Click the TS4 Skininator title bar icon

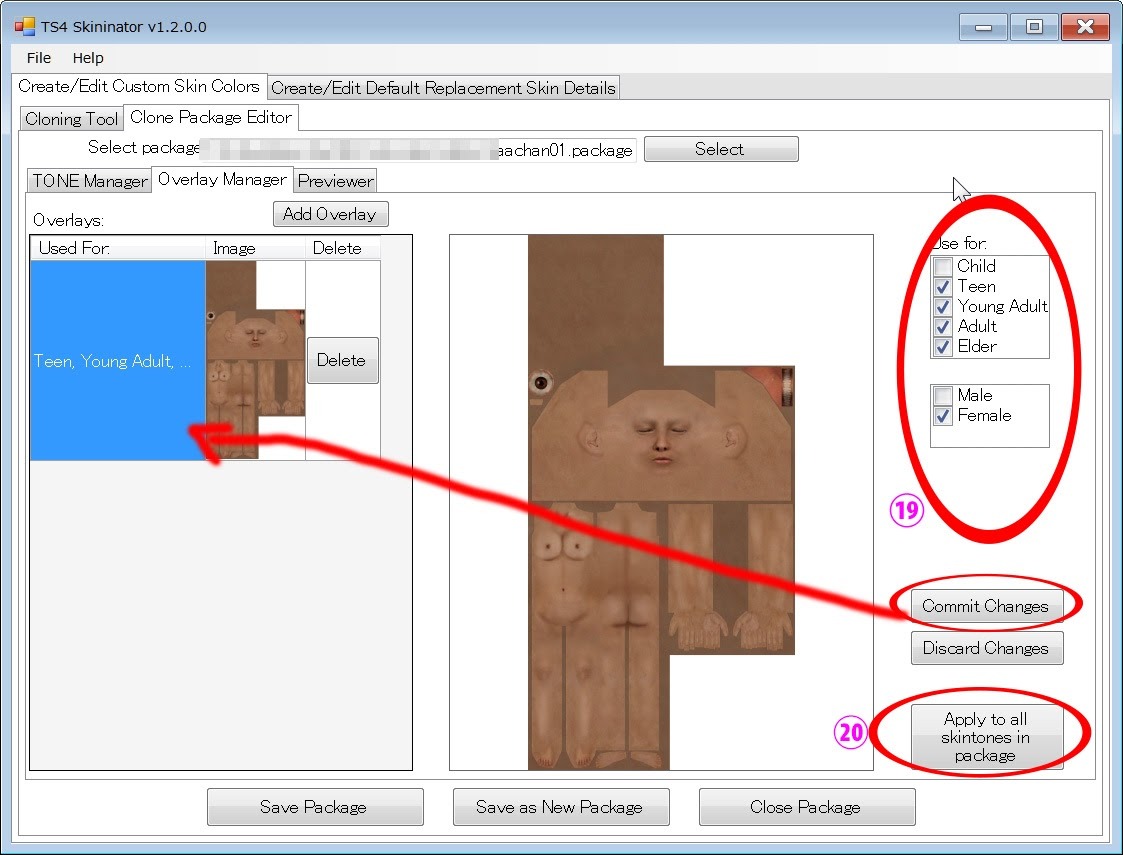(x=24, y=27)
